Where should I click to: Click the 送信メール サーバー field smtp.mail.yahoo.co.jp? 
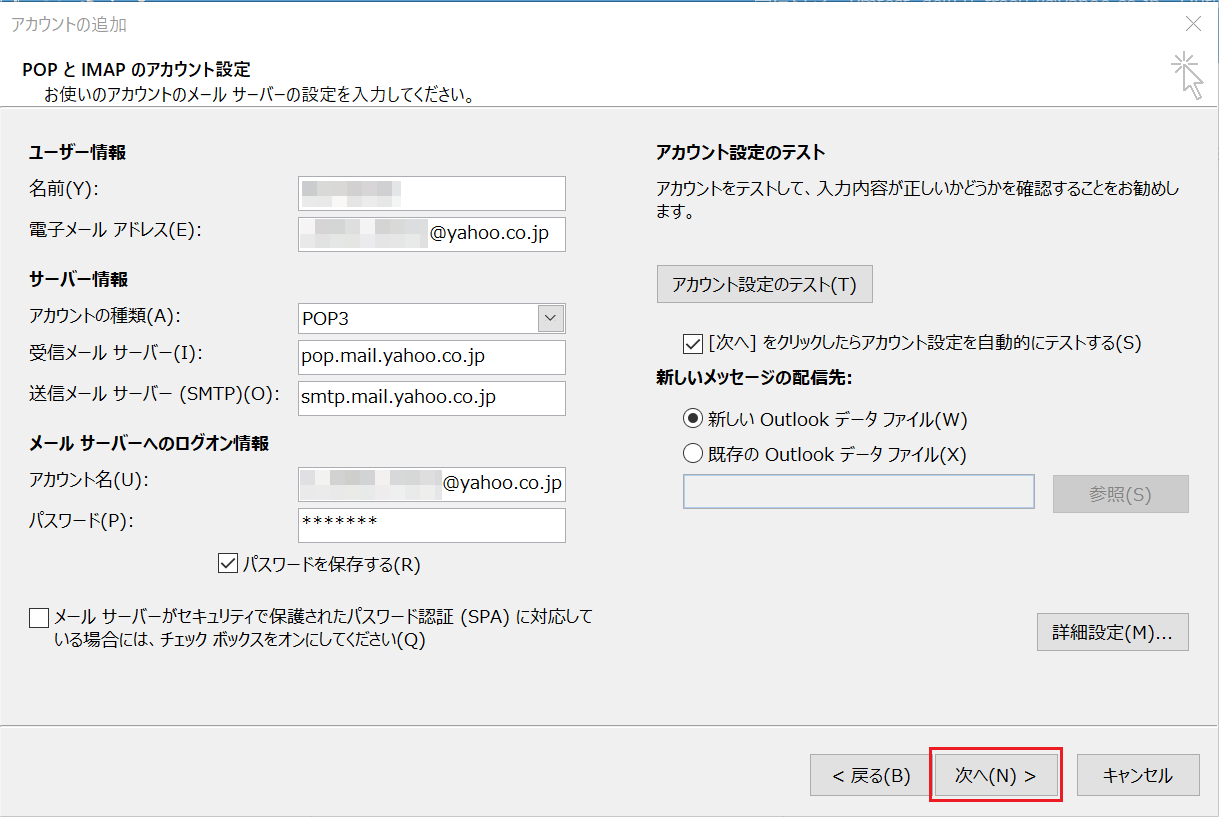click(x=432, y=398)
